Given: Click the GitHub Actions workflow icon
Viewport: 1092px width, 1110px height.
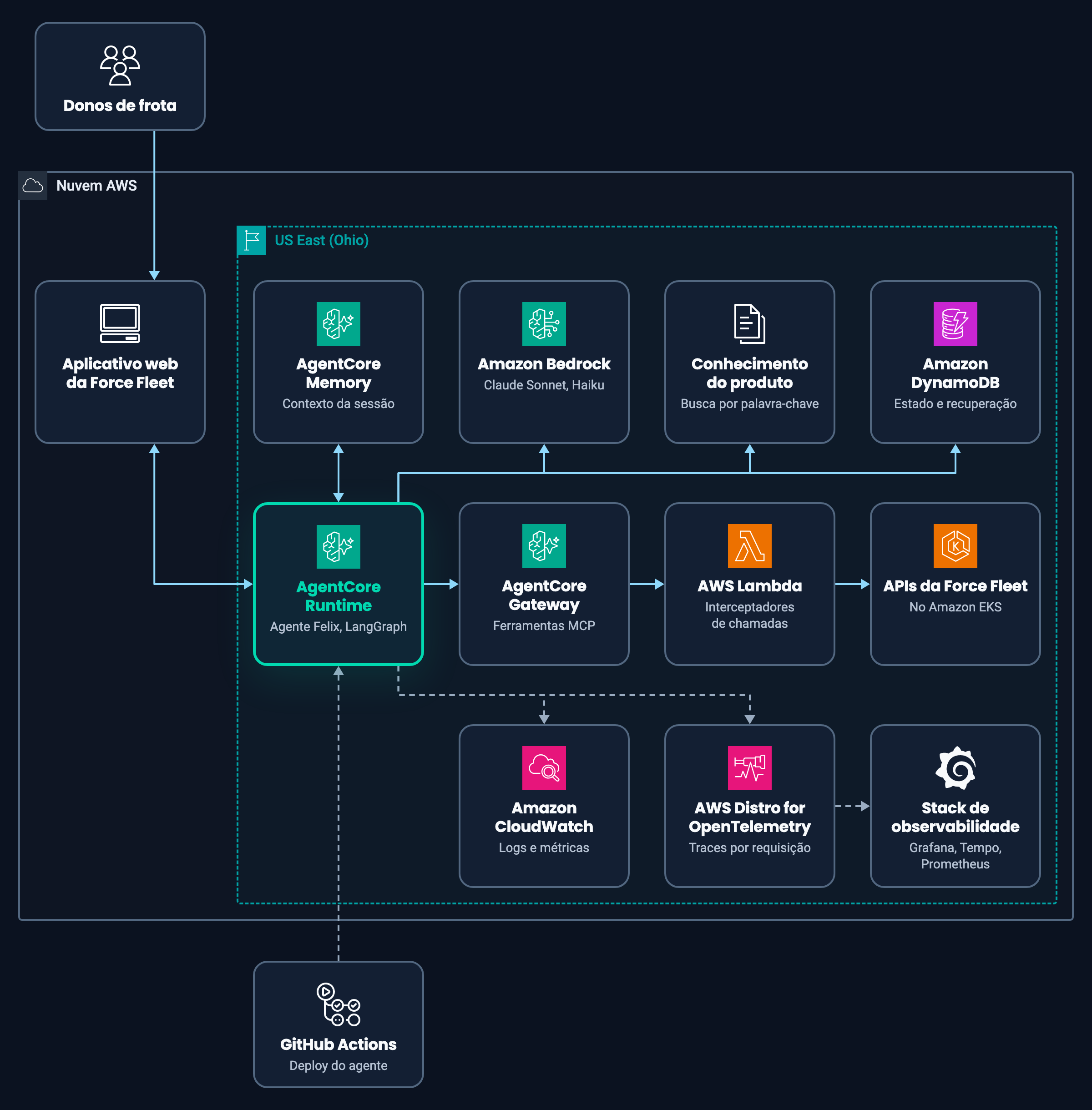Looking at the screenshot, I should [339, 1004].
